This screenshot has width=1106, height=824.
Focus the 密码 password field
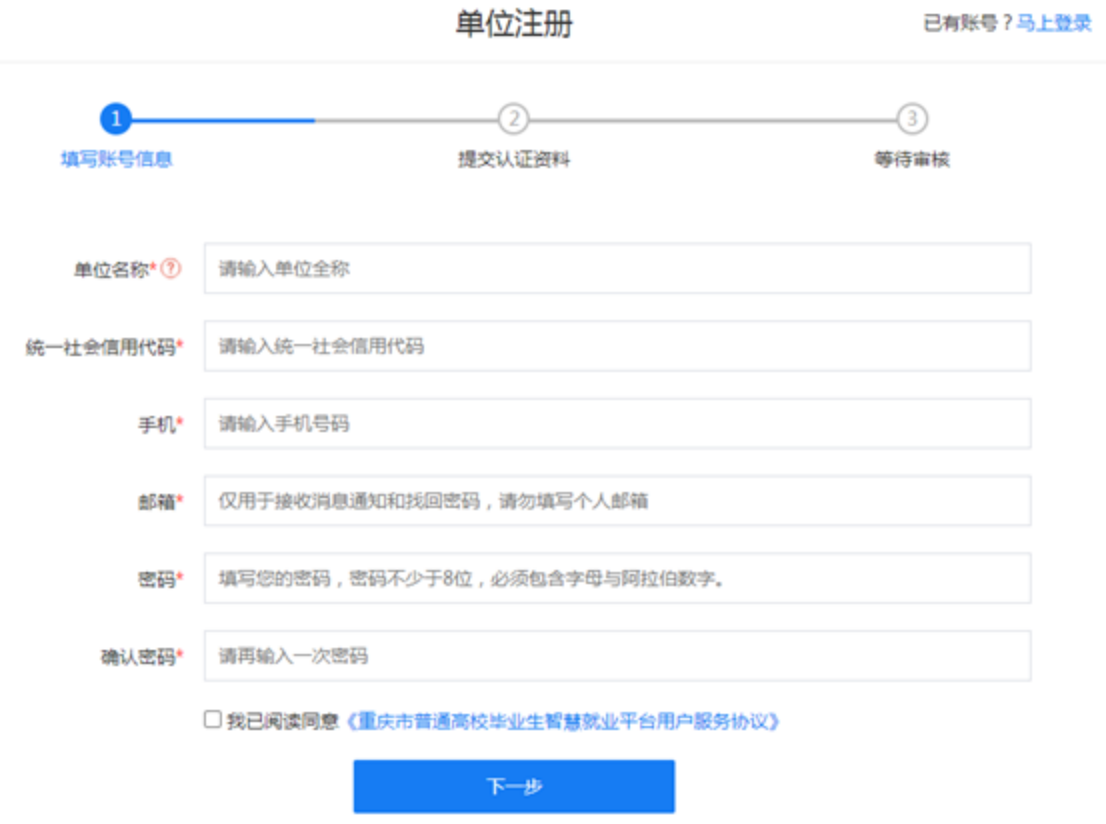coord(617,578)
